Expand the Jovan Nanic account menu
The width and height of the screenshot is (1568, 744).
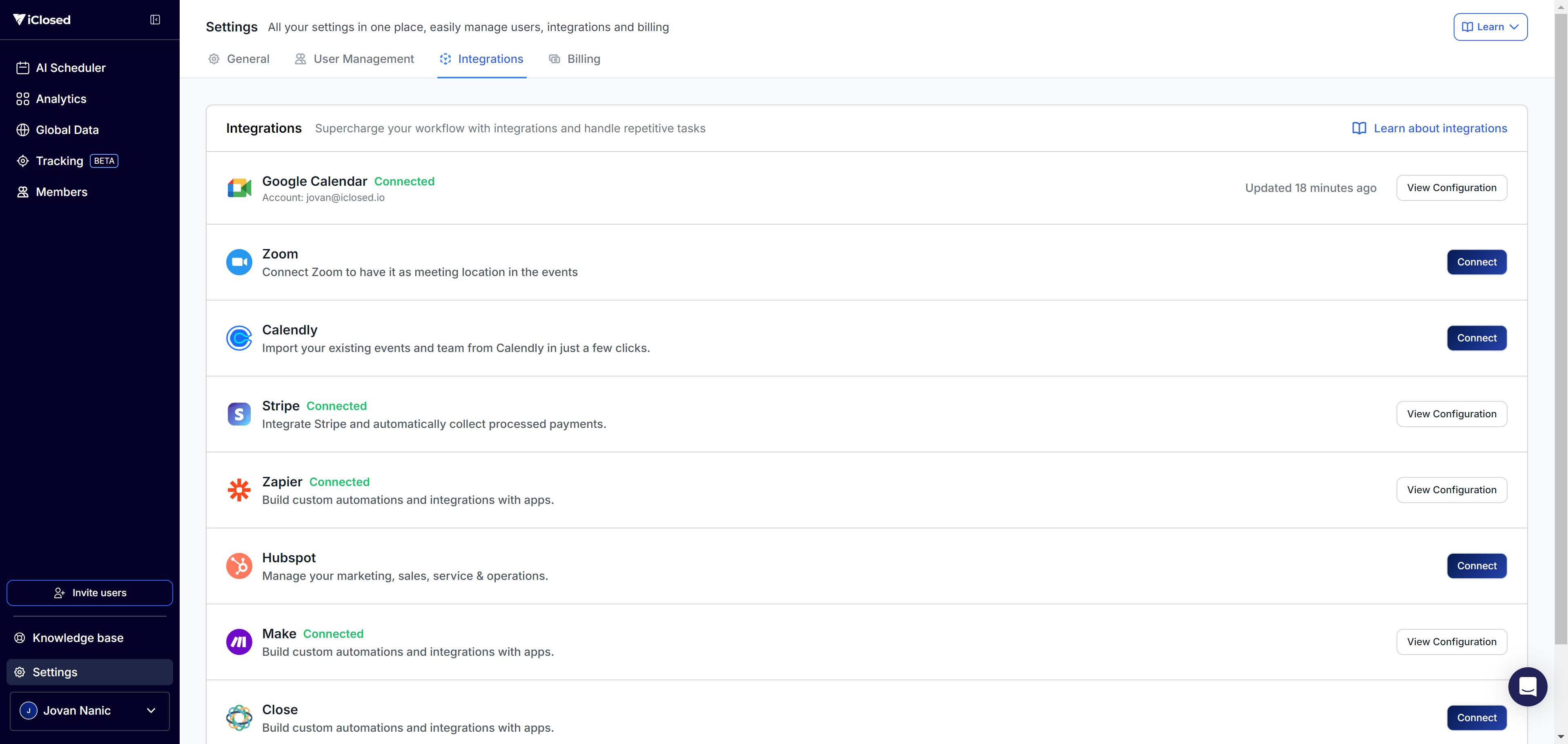pos(89,711)
